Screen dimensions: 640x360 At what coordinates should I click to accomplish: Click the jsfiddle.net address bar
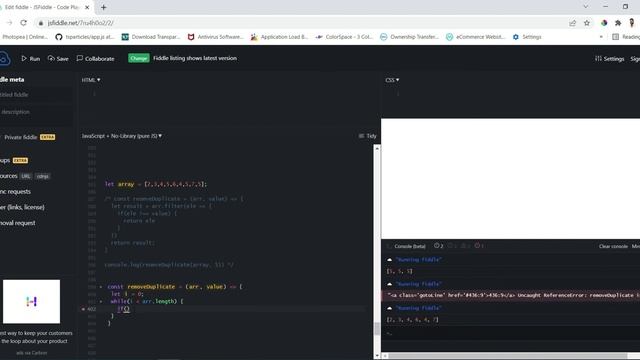302,23
